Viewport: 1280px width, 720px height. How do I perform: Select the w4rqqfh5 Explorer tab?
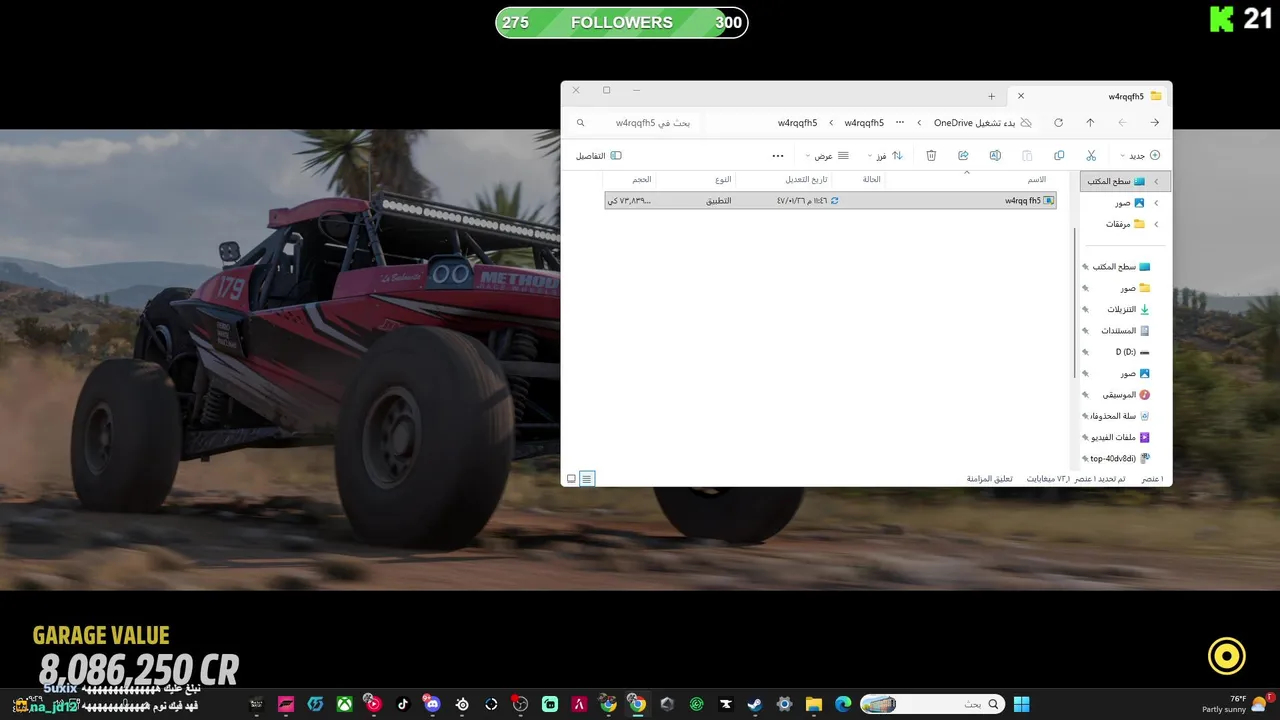[1090, 96]
